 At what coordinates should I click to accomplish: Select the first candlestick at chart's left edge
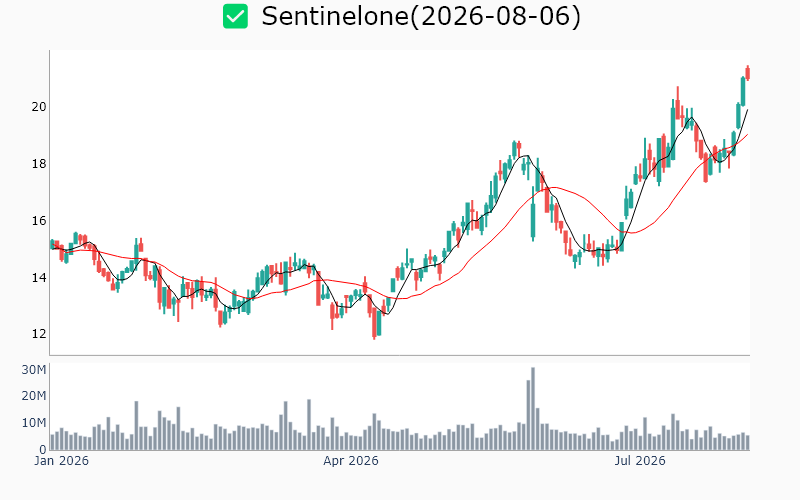pyautogui.click(x=52, y=244)
